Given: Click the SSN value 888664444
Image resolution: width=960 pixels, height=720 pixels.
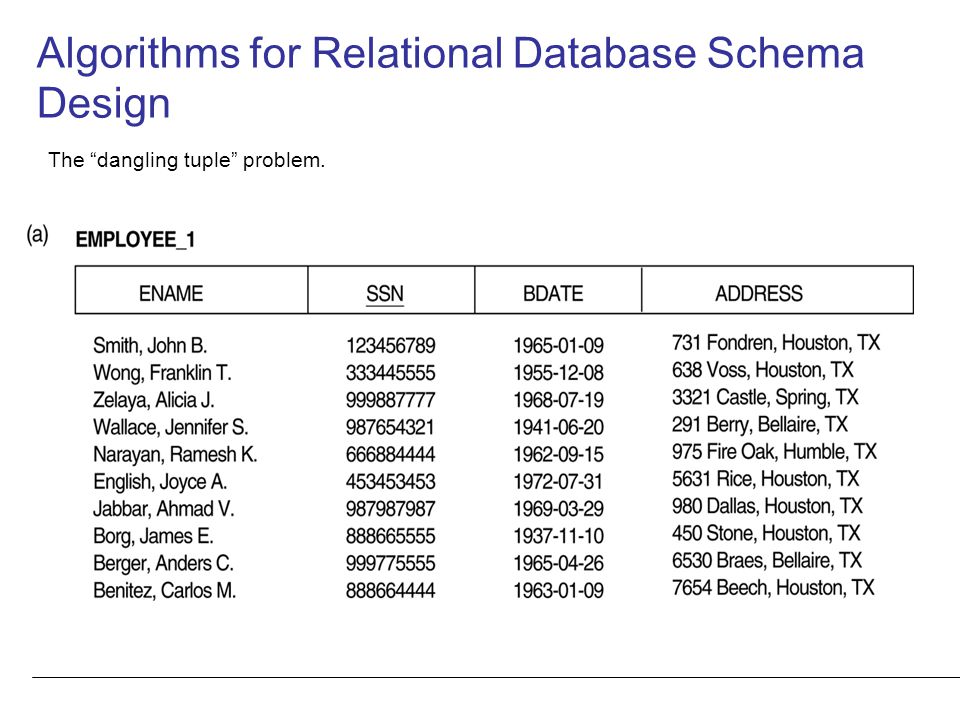Looking at the screenshot, I should tap(390, 590).
